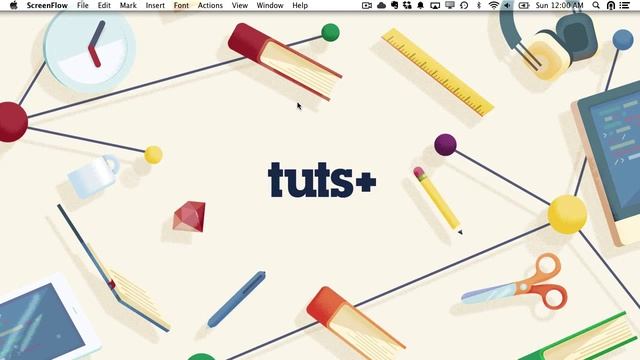
Task: Open the Time Machine status menu
Action: point(464,5)
